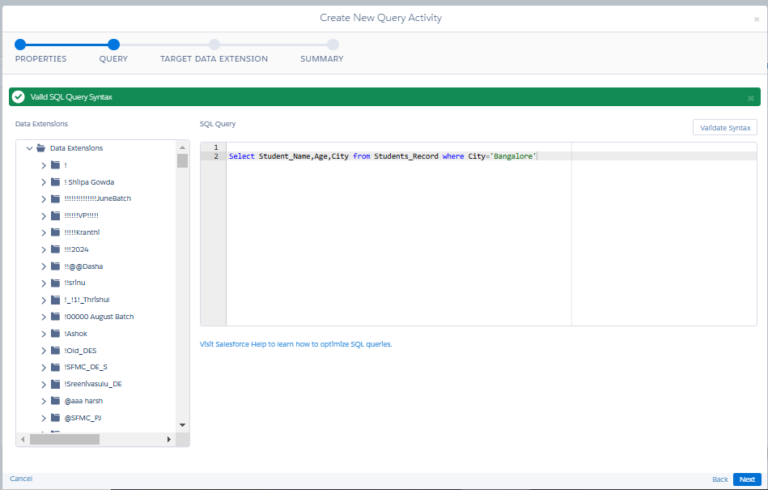The image size is (768, 490).
Task: Select the '!Sreenivasulu_DE' folder label
Action: click(x=93, y=384)
